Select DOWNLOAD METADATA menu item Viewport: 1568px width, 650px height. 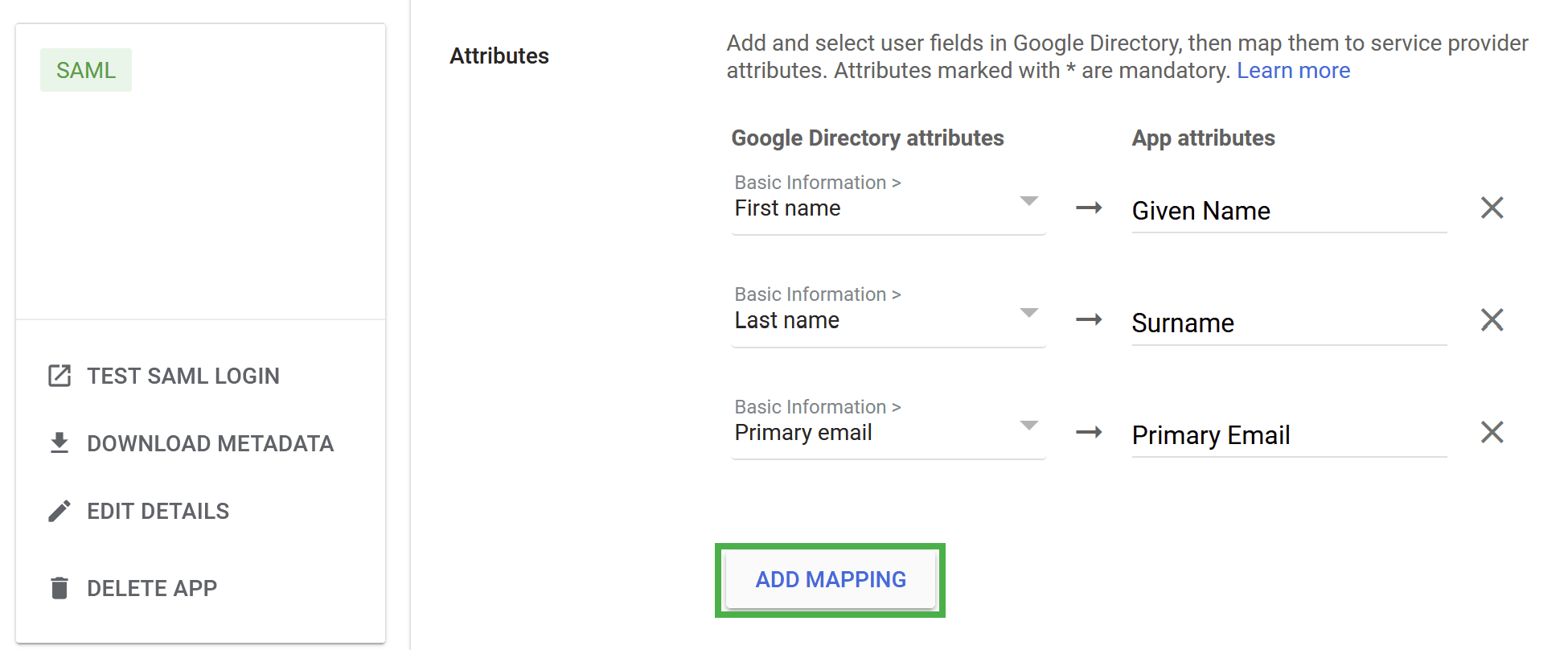click(210, 443)
